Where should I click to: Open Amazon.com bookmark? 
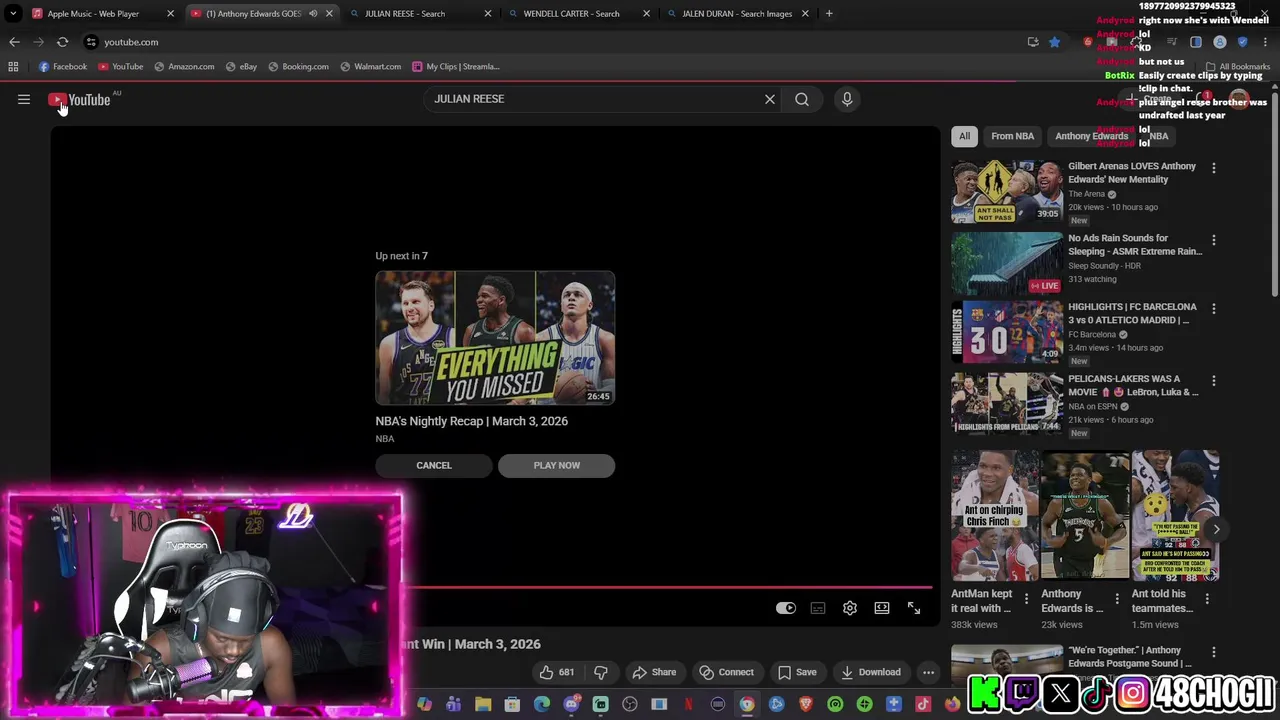(x=183, y=66)
